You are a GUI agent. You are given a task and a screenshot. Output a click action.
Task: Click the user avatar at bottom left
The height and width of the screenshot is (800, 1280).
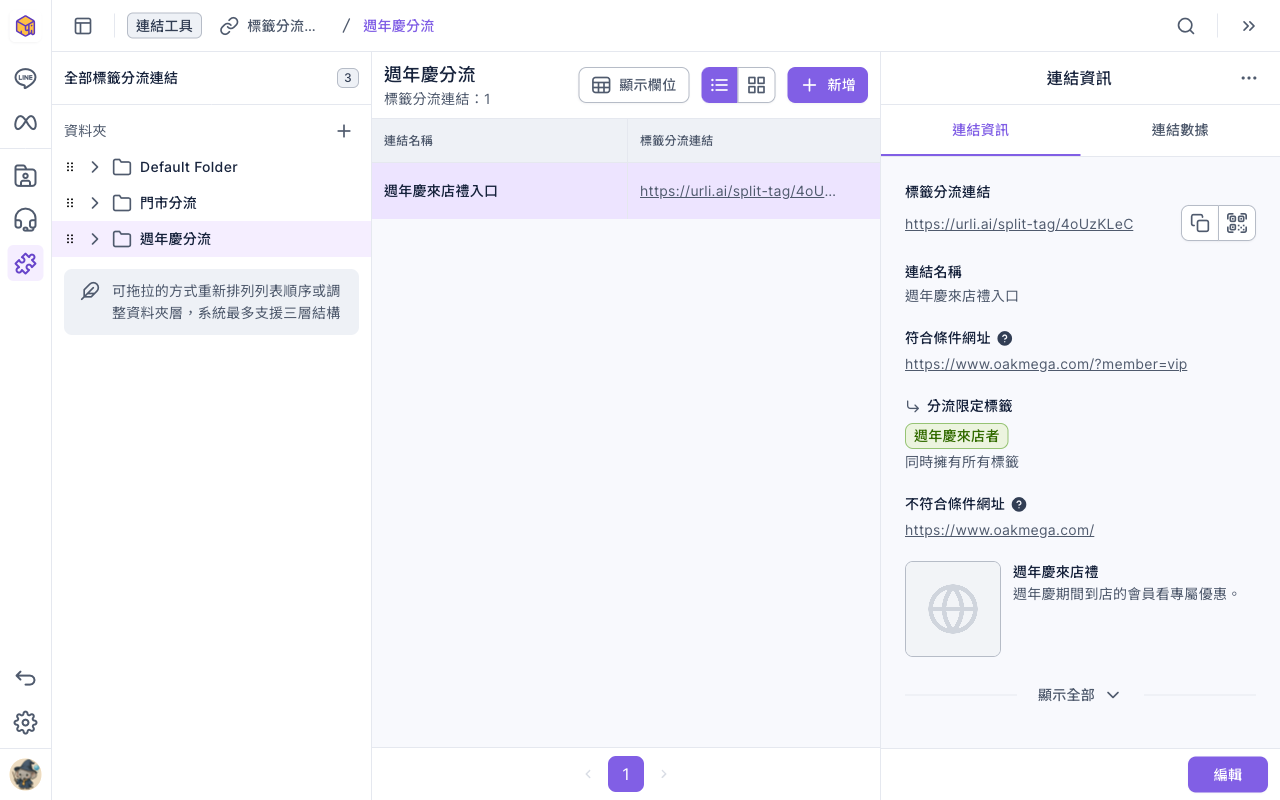pyautogui.click(x=25, y=774)
